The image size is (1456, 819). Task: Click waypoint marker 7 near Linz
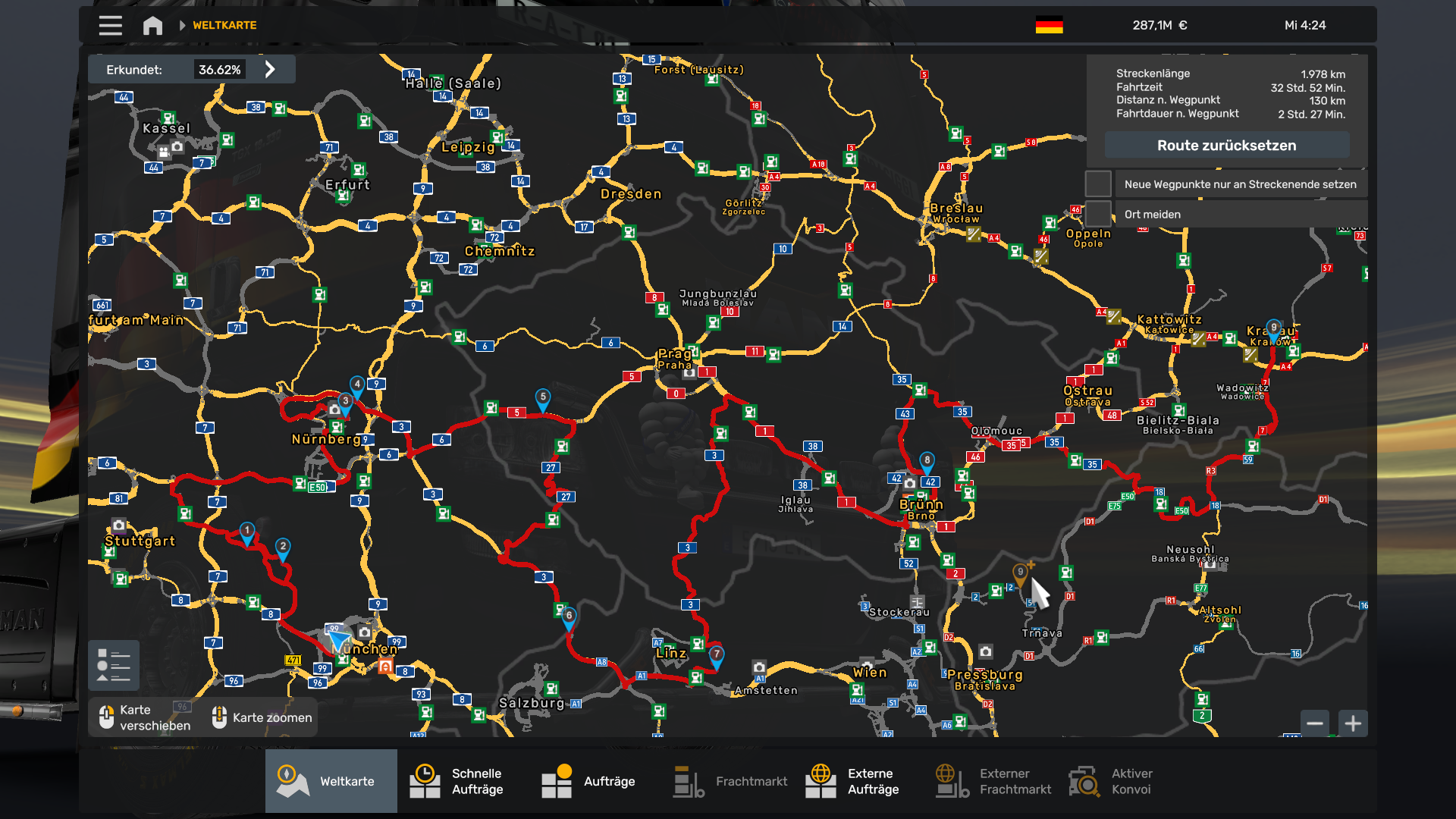point(716,655)
